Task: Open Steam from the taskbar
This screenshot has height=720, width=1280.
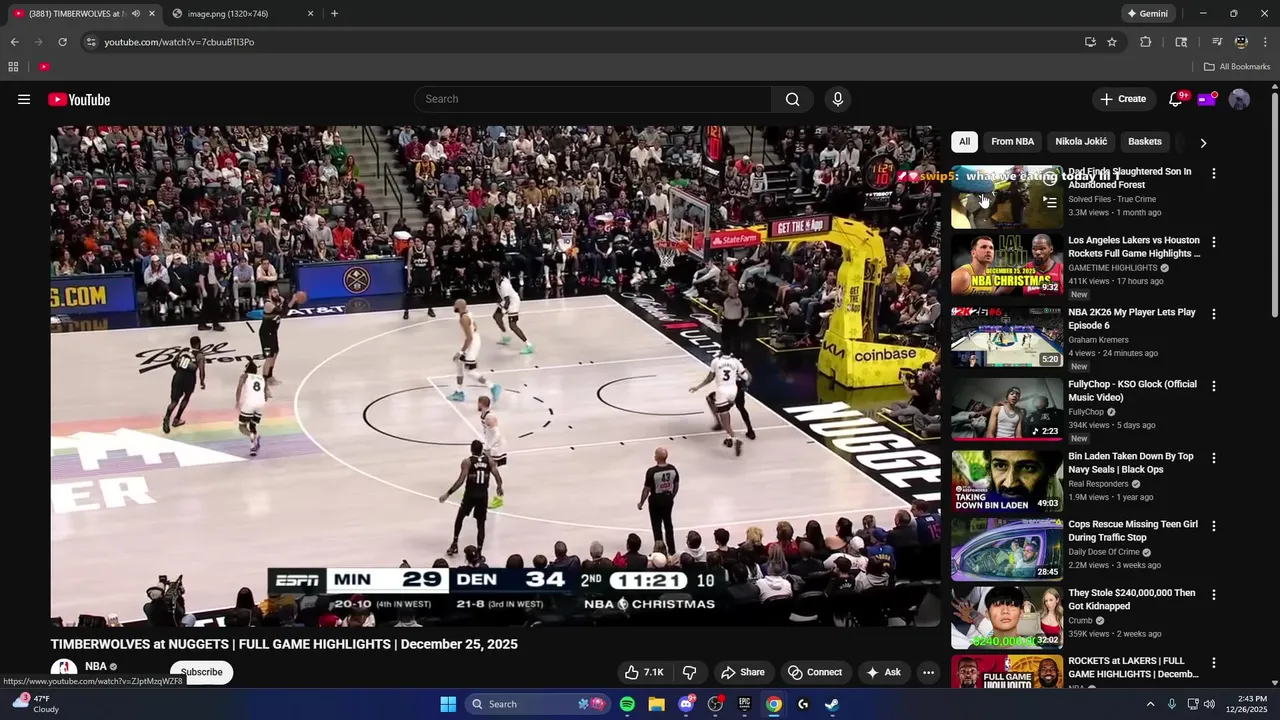Action: click(x=831, y=704)
